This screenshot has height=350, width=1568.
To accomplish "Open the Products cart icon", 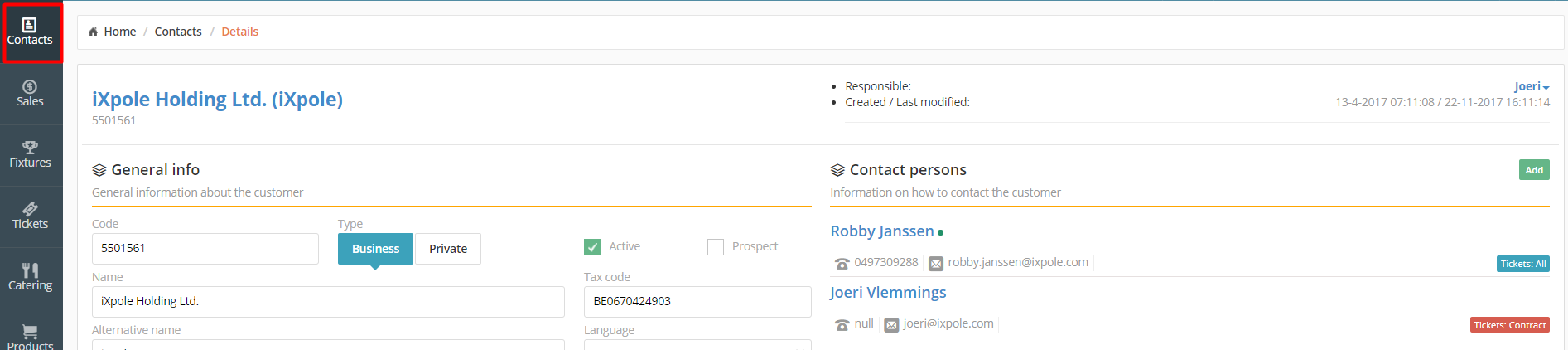I will pyautogui.click(x=31, y=332).
